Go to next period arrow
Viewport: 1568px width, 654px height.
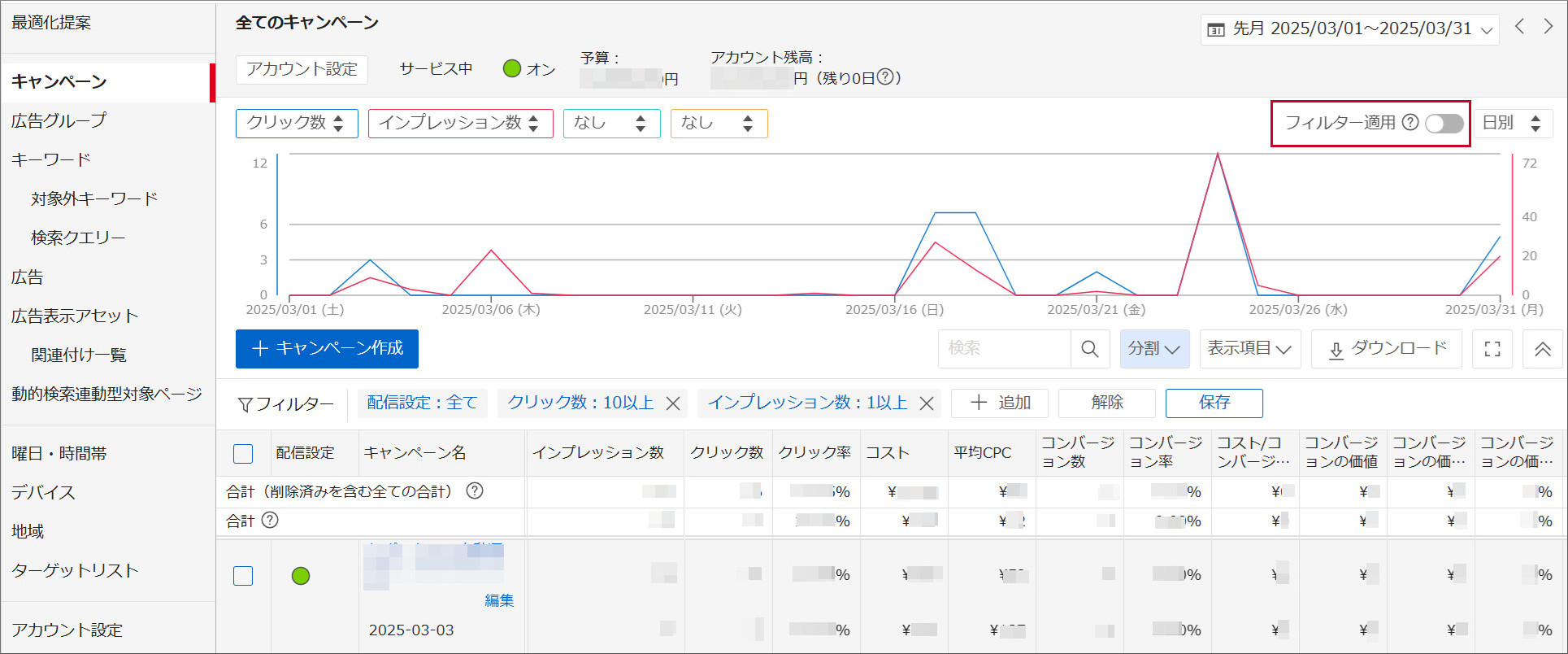(x=1548, y=26)
